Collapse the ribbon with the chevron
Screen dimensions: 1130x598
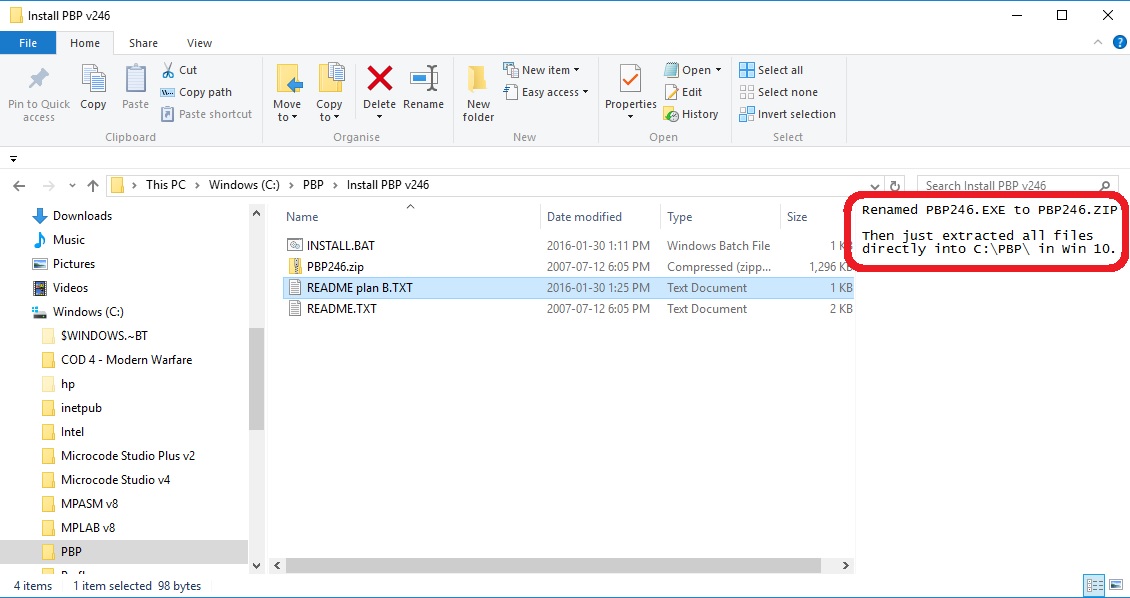(1098, 43)
